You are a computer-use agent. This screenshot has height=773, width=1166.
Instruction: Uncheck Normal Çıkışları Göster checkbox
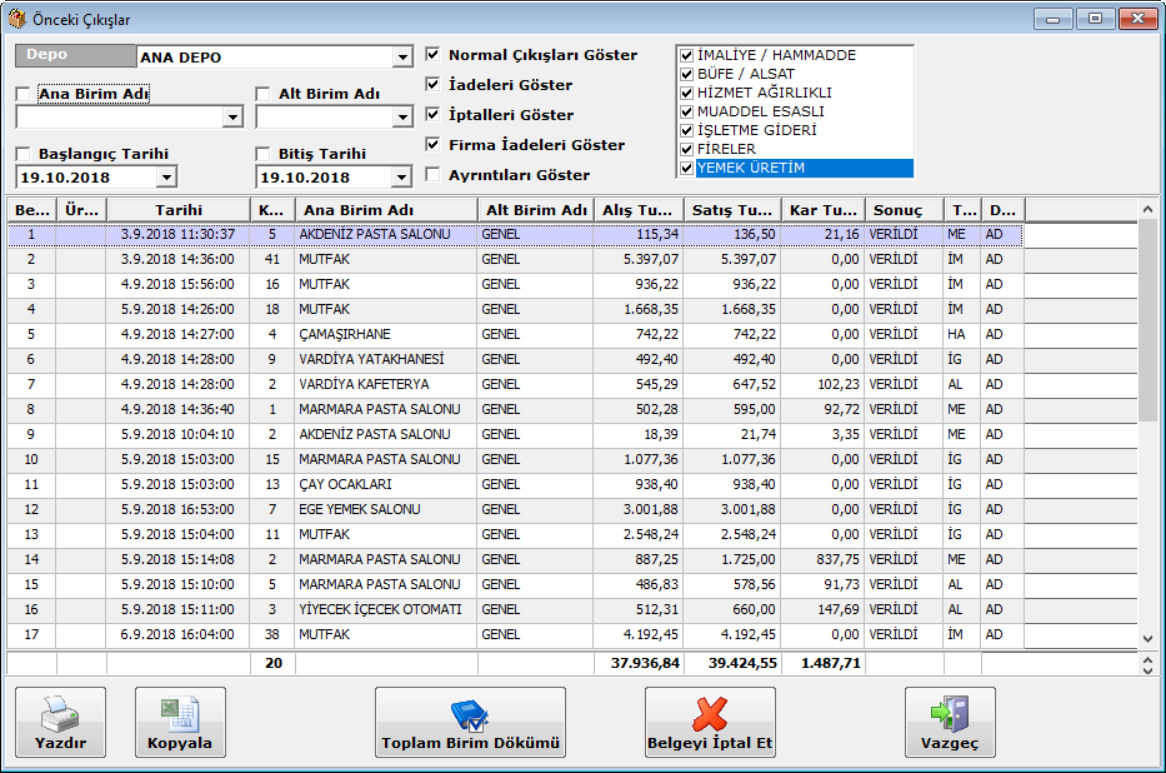click(432, 55)
